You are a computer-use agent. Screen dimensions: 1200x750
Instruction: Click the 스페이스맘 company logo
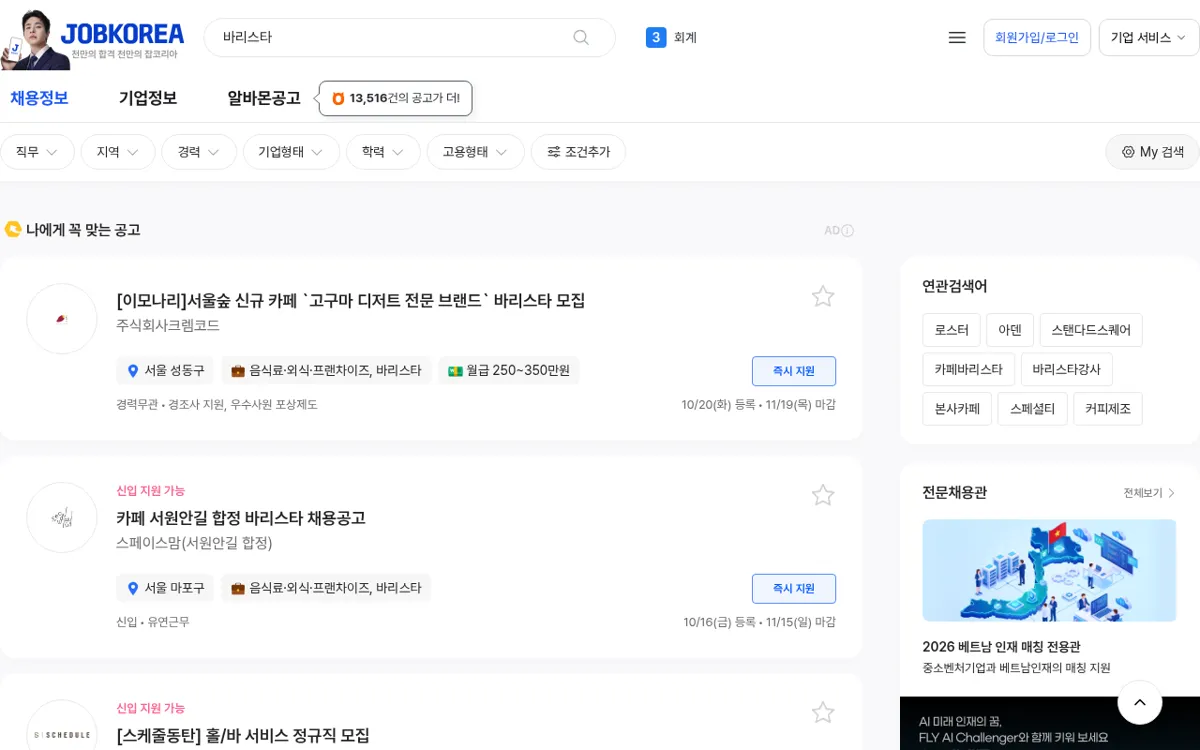coord(62,517)
